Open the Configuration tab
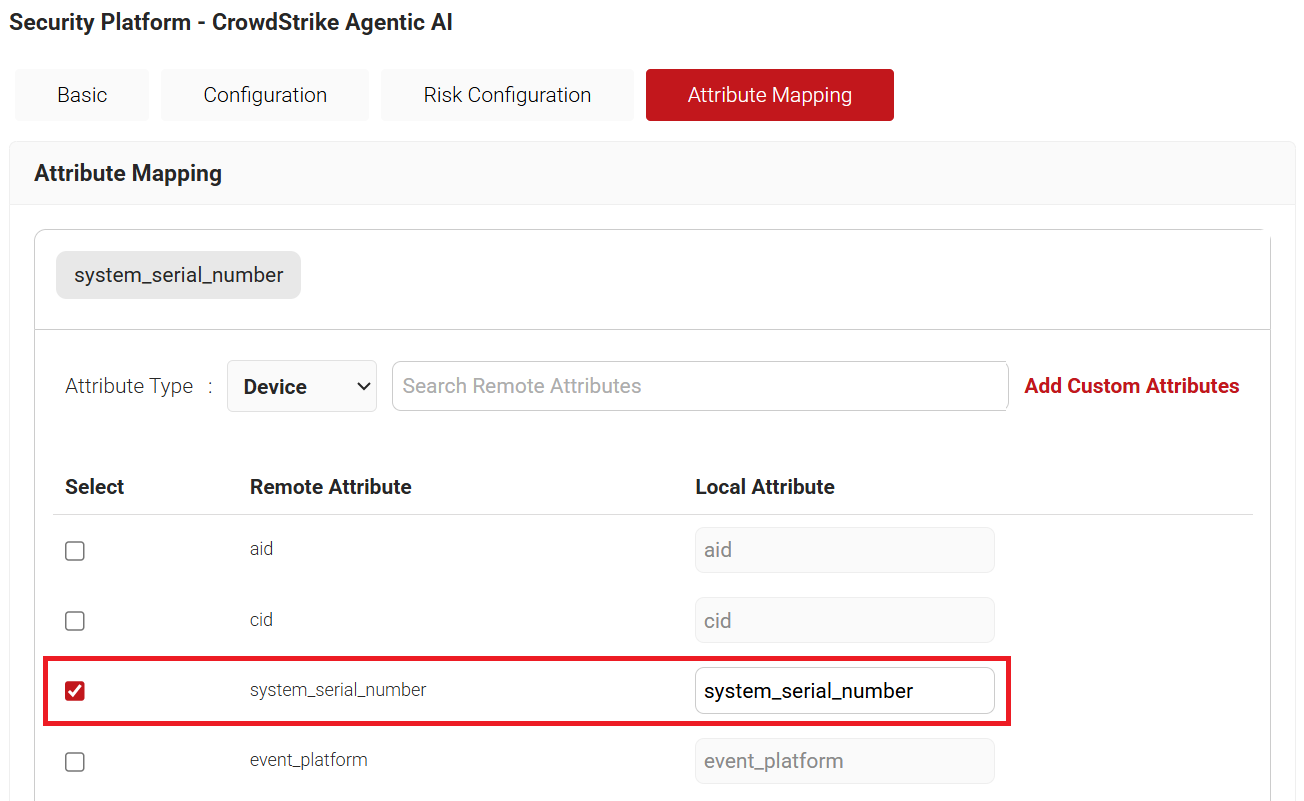This screenshot has width=1304, height=801. point(265,95)
